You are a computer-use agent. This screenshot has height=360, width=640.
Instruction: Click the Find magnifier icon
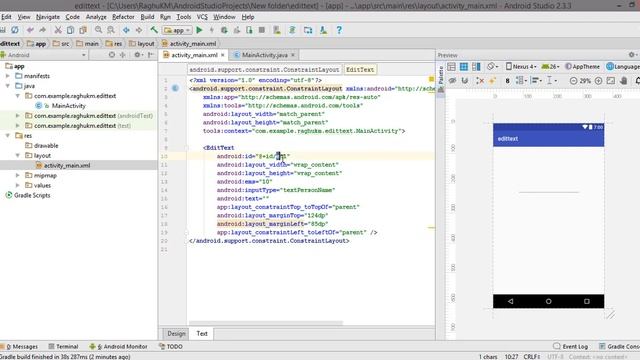[98, 30]
